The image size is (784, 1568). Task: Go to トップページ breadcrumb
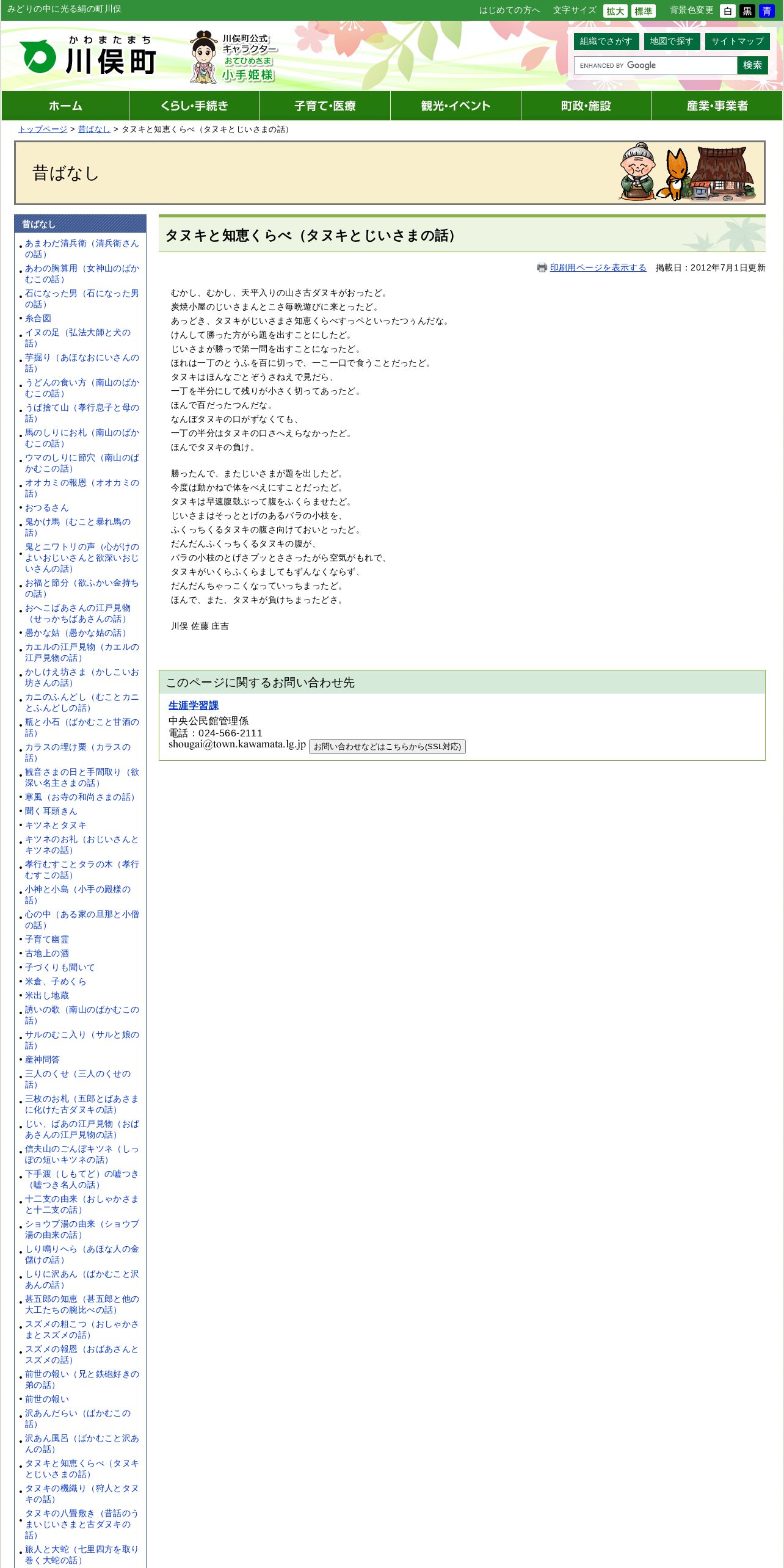[x=43, y=129]
